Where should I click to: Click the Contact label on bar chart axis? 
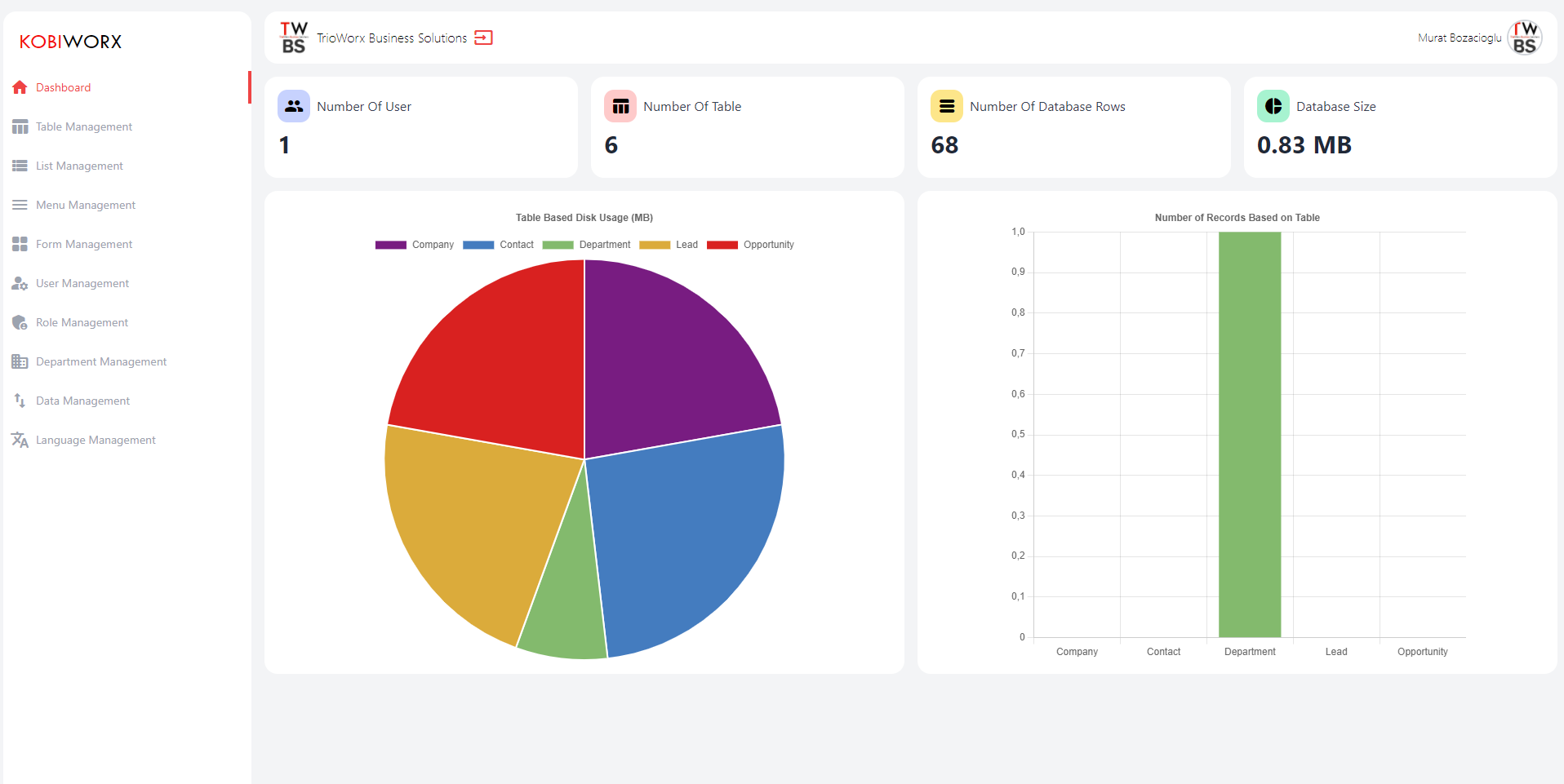point(1163,652)
